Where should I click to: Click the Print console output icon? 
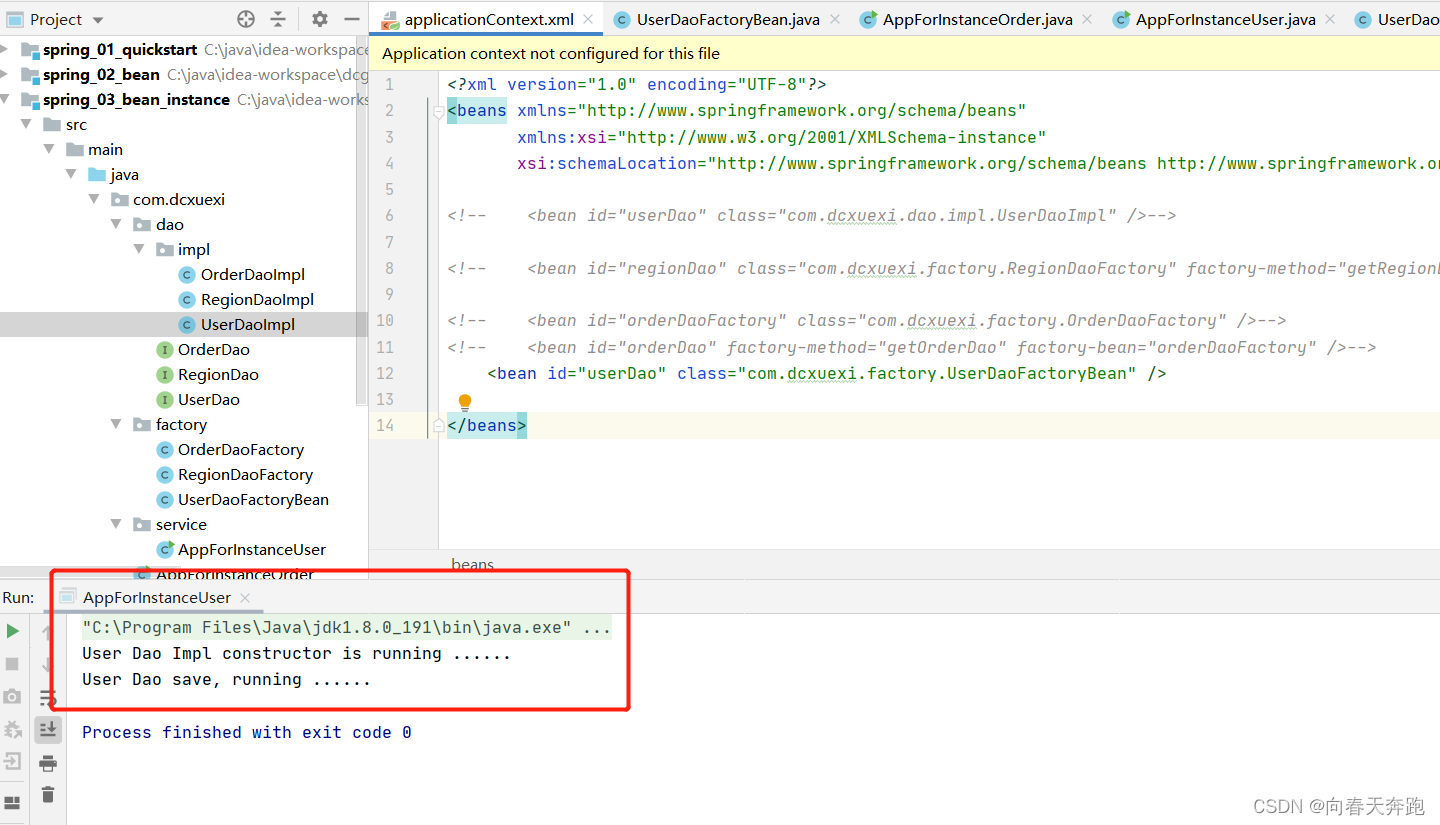click(47, 763)
